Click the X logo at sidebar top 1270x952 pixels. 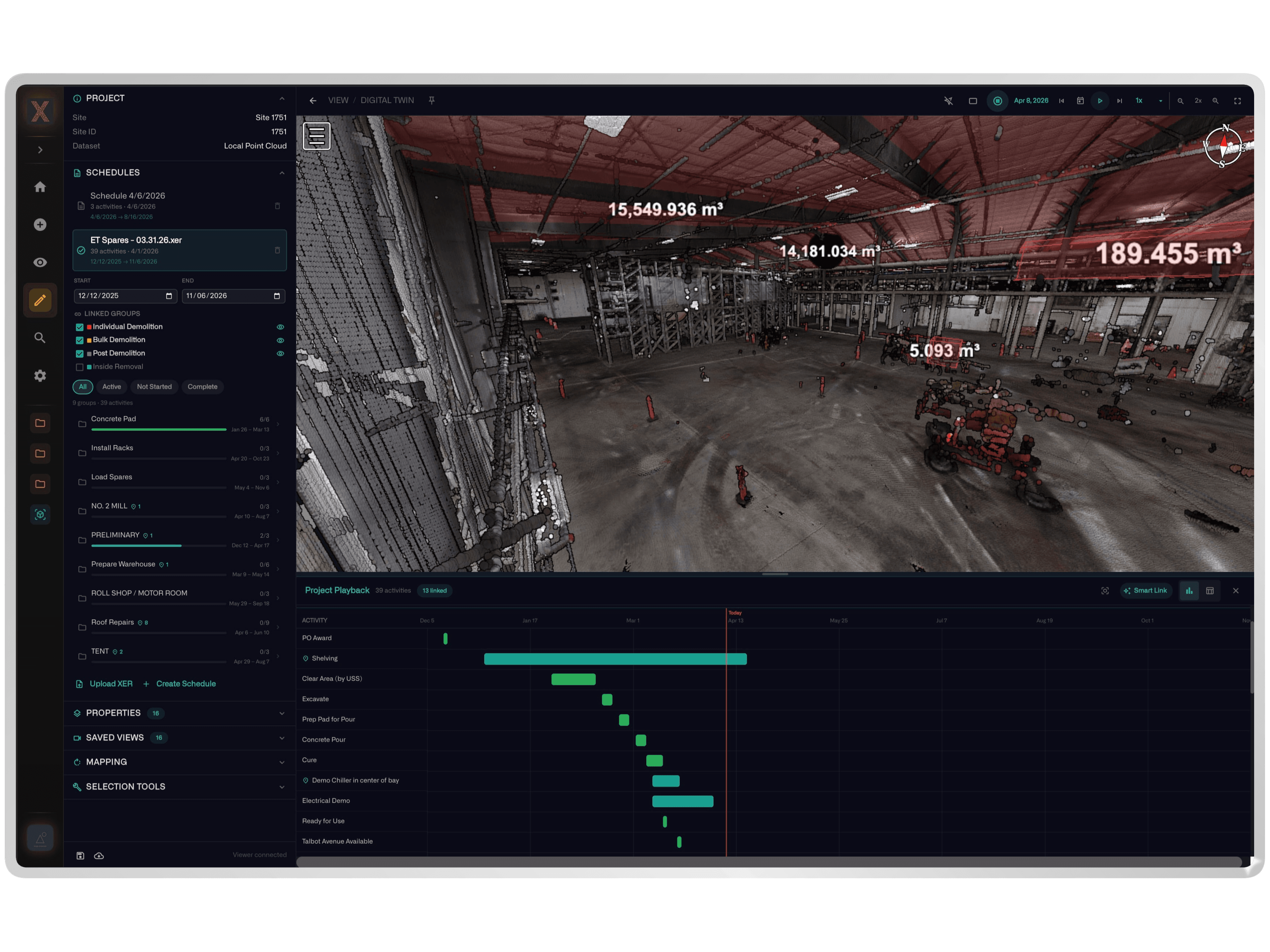[40, 111]
